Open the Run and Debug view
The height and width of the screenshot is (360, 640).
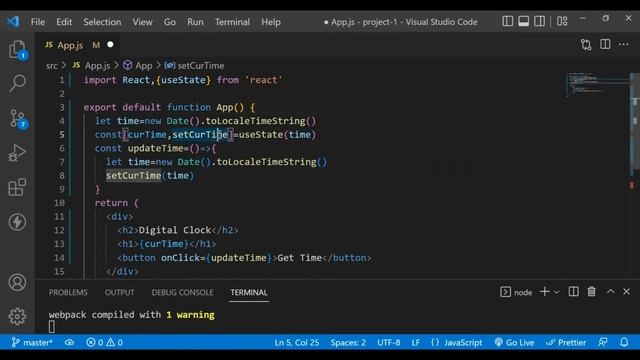coord(17,153)
